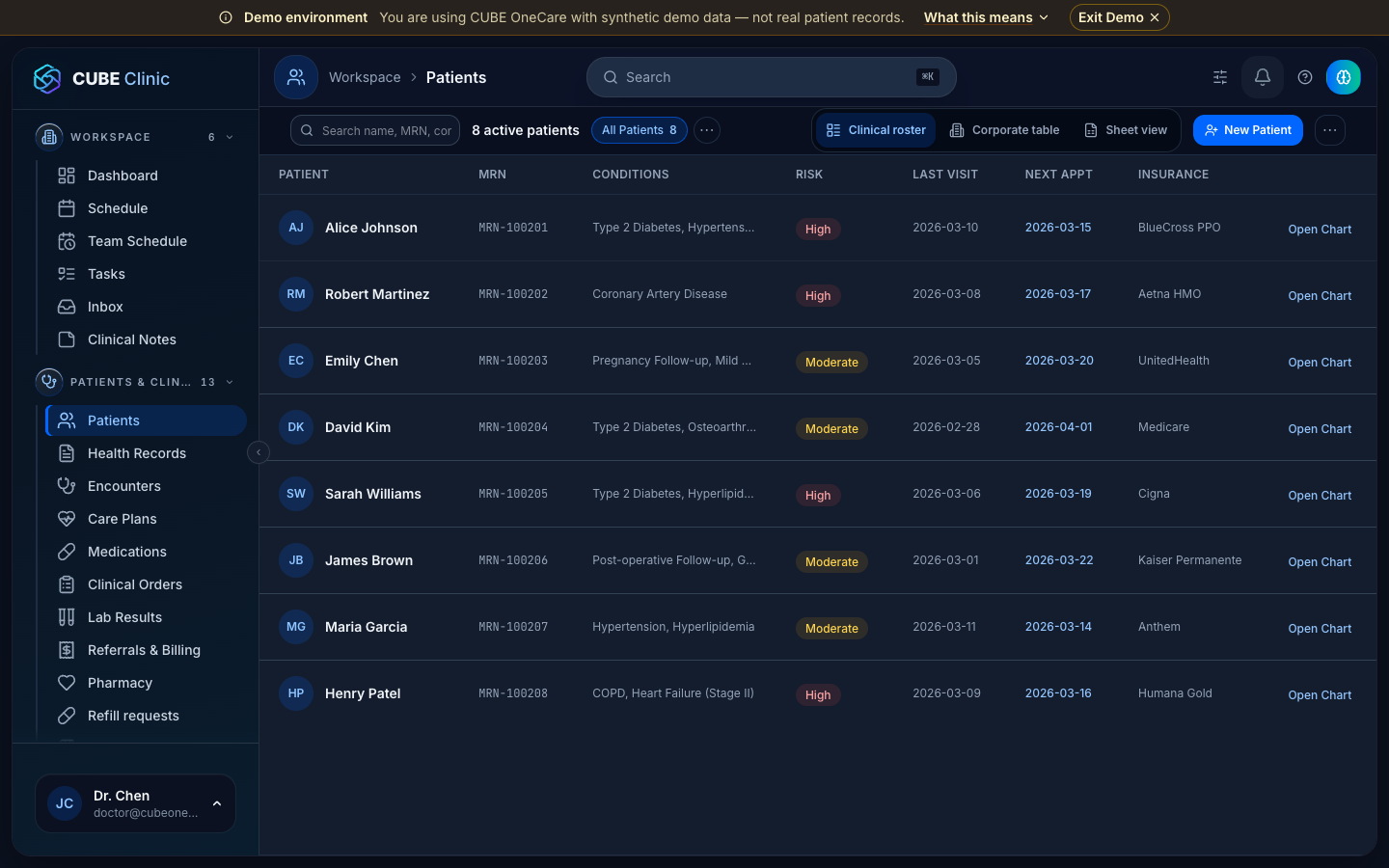The height and width of the screenshot is (868, 1389).
Task: Click the CUBE Clinic logo
Action: (101, 79)
